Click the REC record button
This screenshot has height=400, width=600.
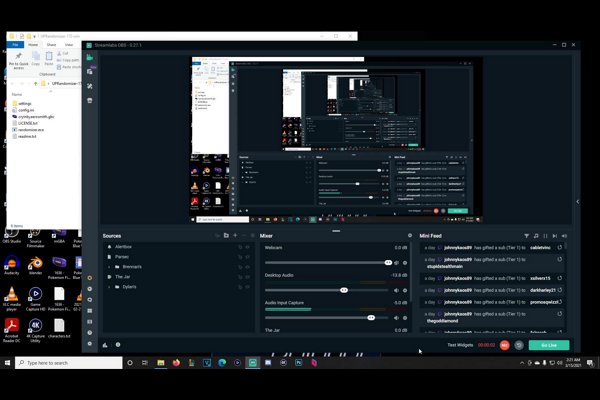[x=505, y=345]
